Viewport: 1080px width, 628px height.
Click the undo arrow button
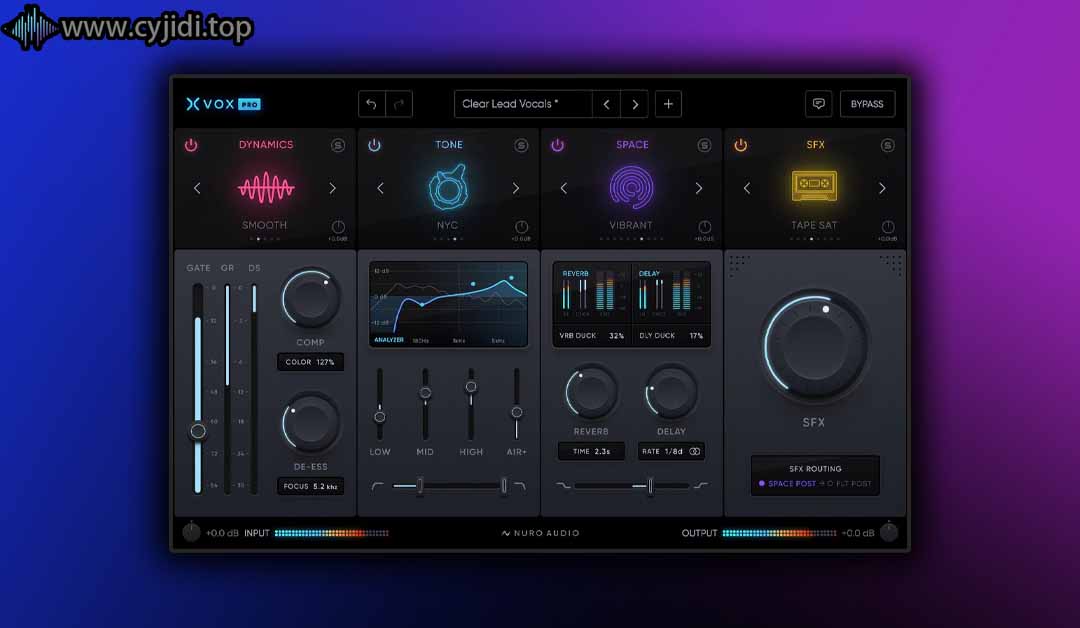pyautogui.click(x=372, y=104)
